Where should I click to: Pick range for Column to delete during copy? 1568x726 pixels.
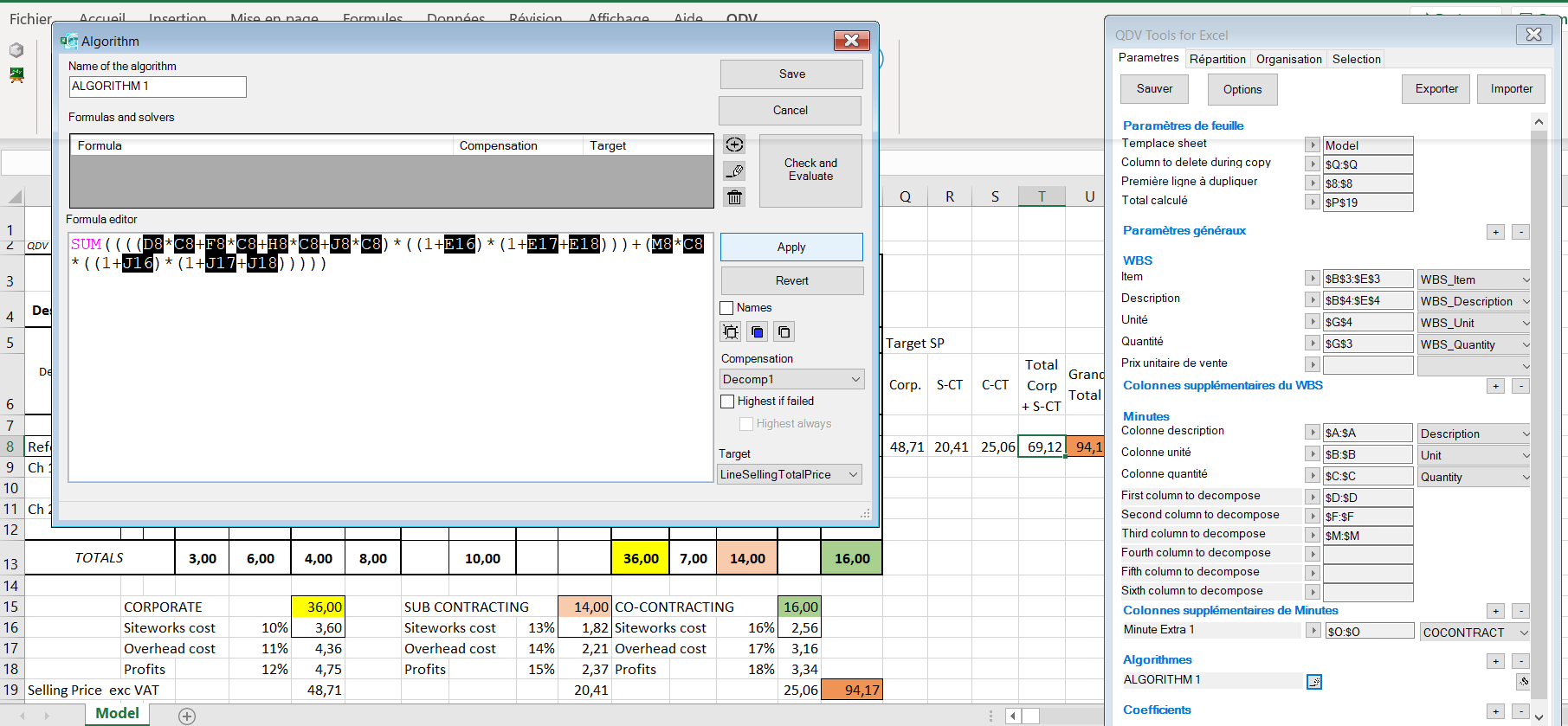pyautogui.click(x=1313, y=164)
